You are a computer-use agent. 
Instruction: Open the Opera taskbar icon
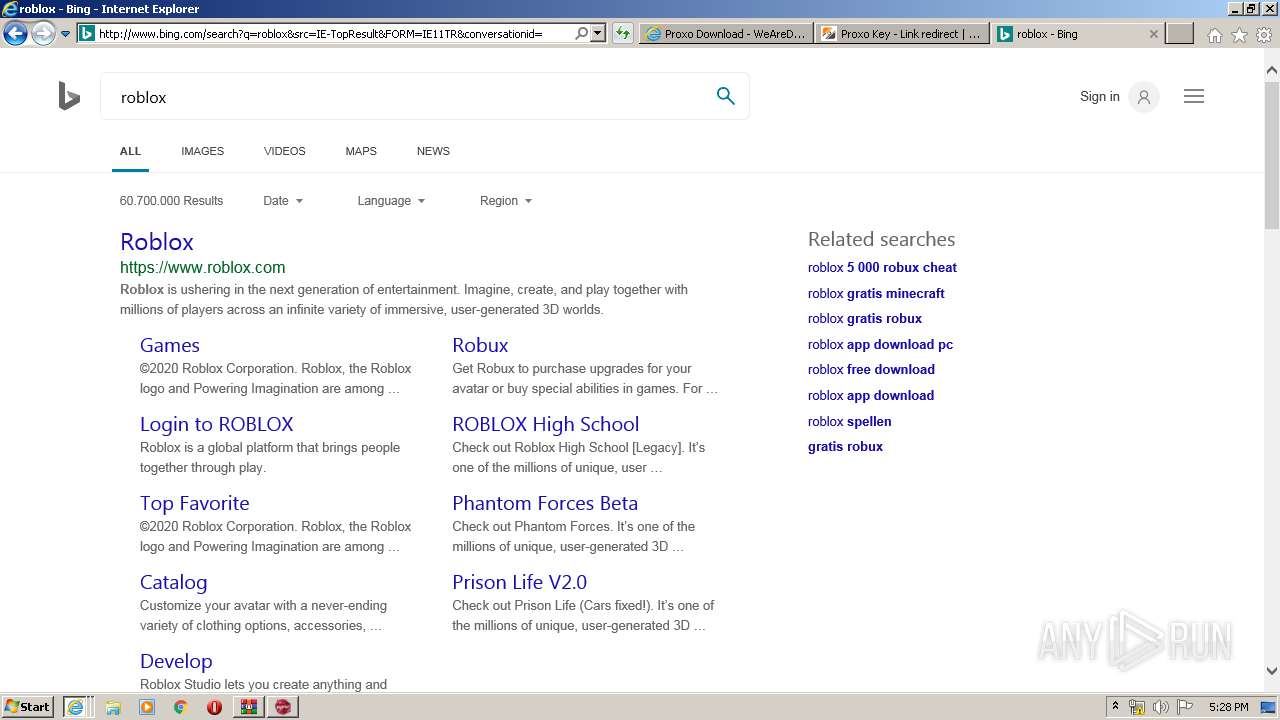pos(214,707)
